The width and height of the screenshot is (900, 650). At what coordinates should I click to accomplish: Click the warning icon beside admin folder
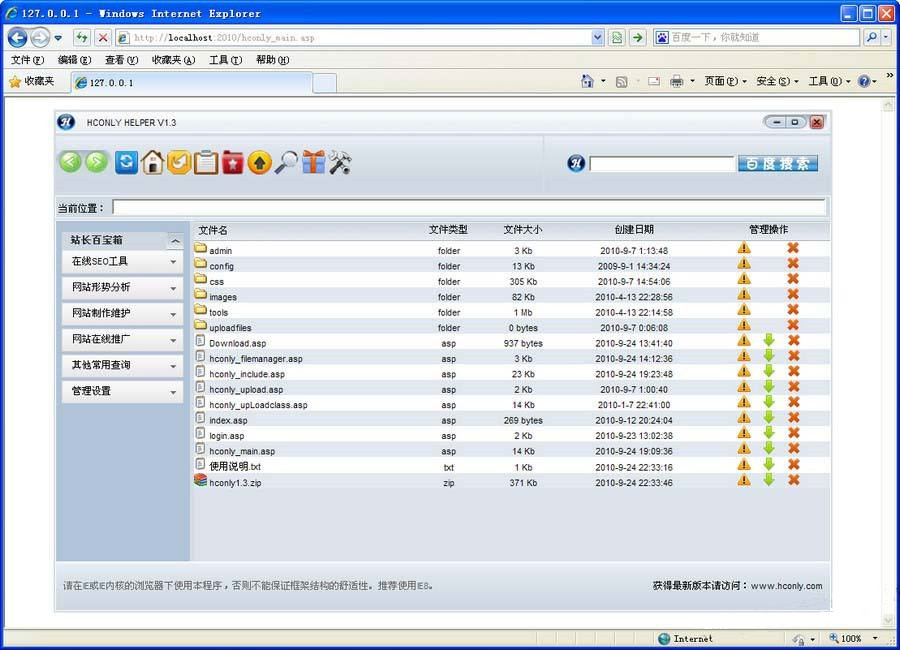(x=744, y=250)
